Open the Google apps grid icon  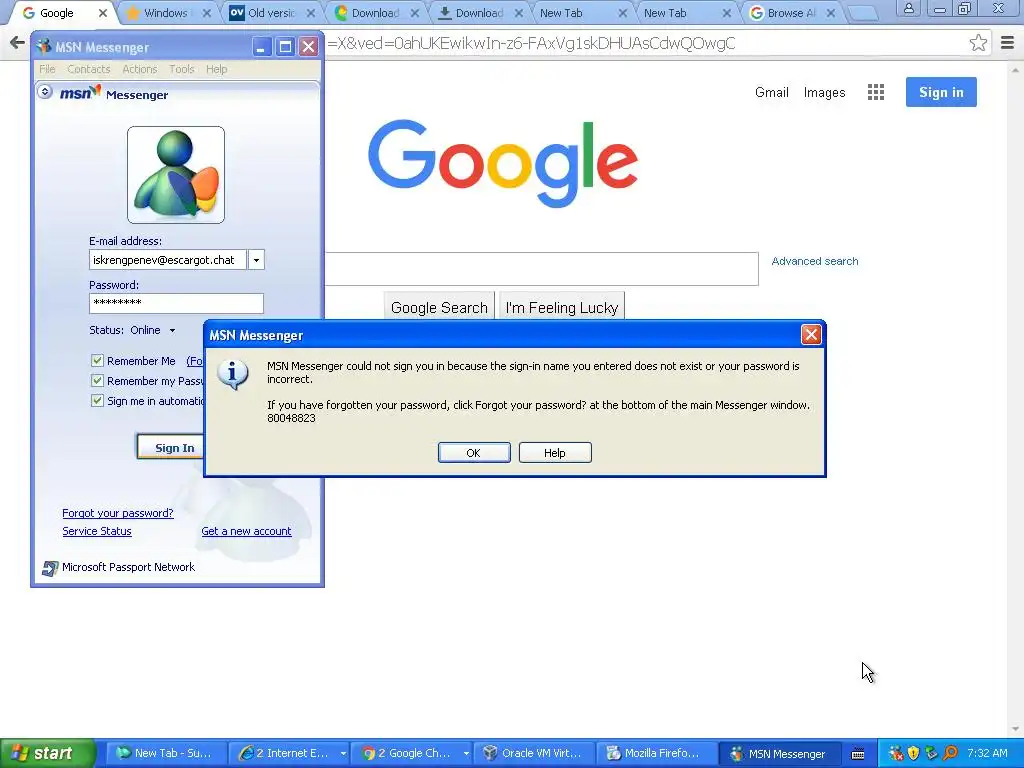tap(876, 92)
